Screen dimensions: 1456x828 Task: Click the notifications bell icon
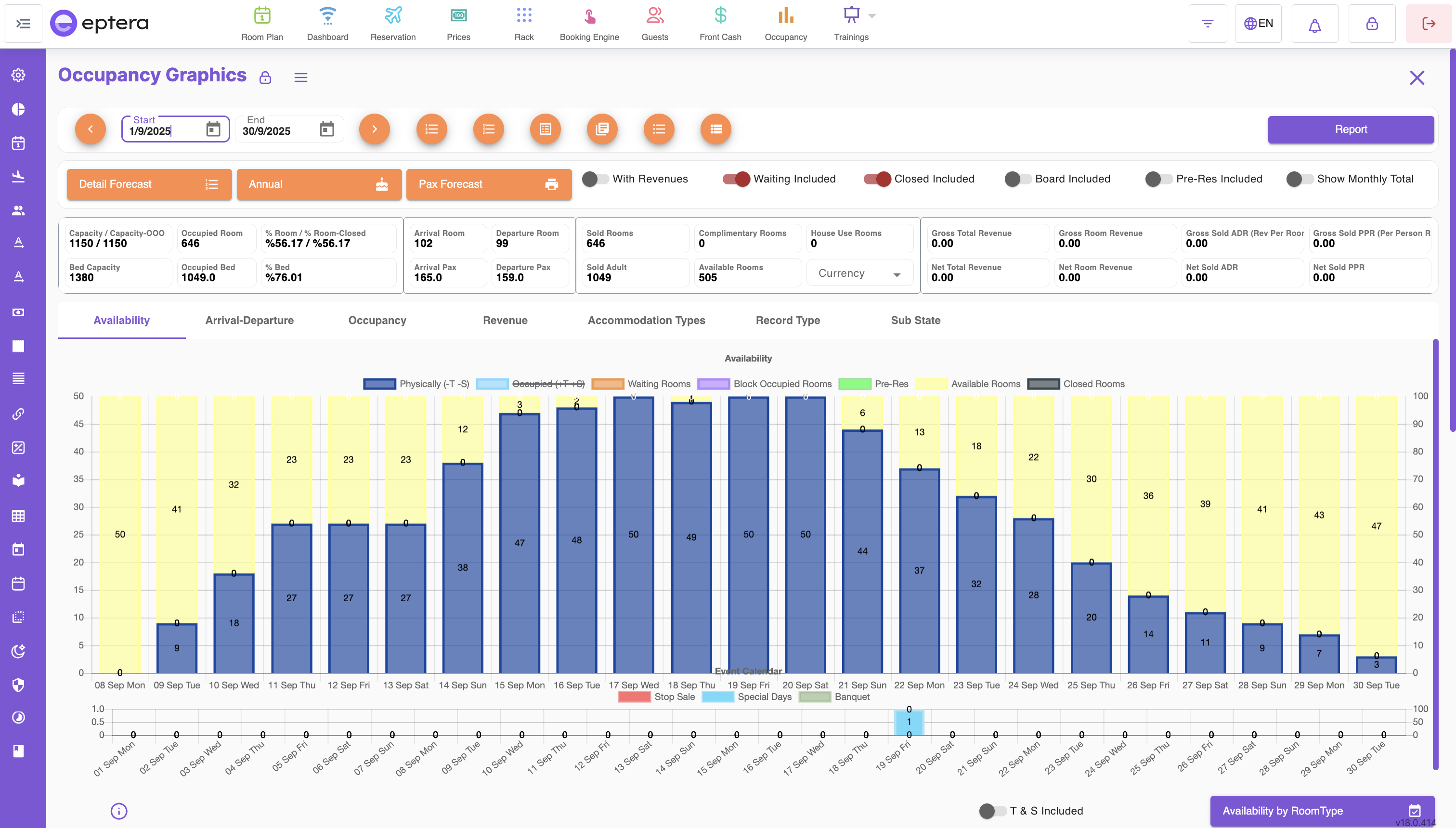click(1315, 24)
